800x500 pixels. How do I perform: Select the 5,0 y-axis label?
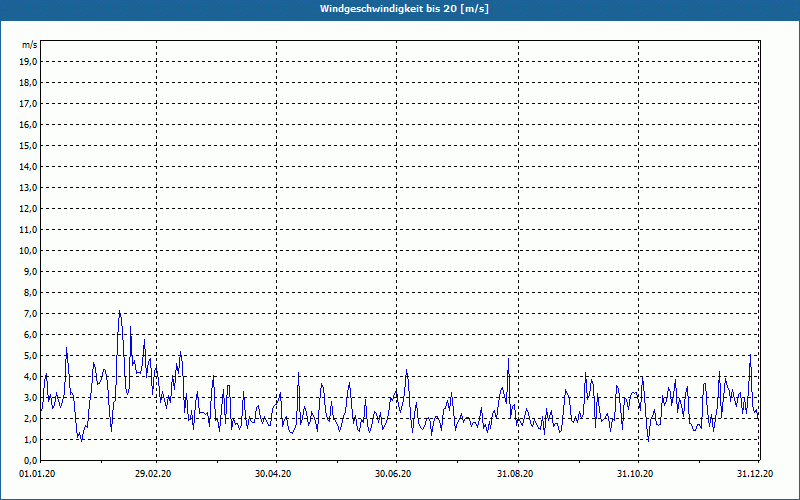pos(31,356)
